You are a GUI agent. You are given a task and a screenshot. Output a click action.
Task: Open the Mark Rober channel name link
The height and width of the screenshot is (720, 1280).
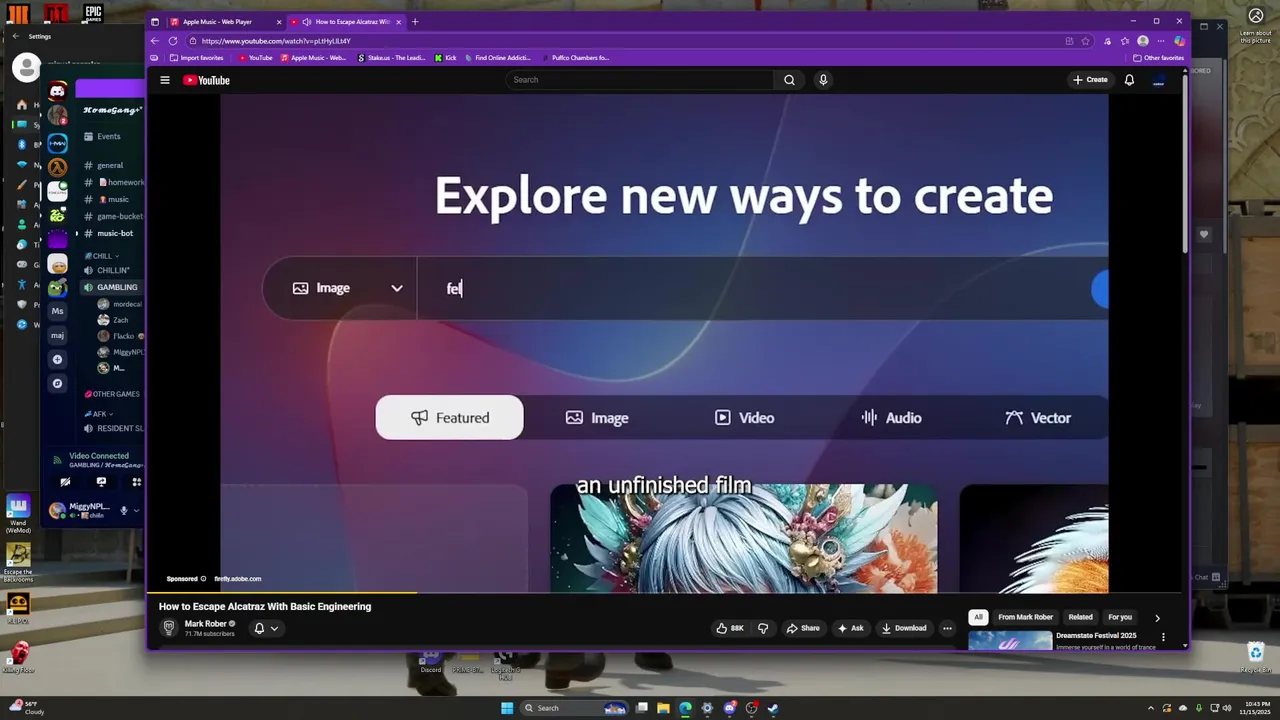205,623
